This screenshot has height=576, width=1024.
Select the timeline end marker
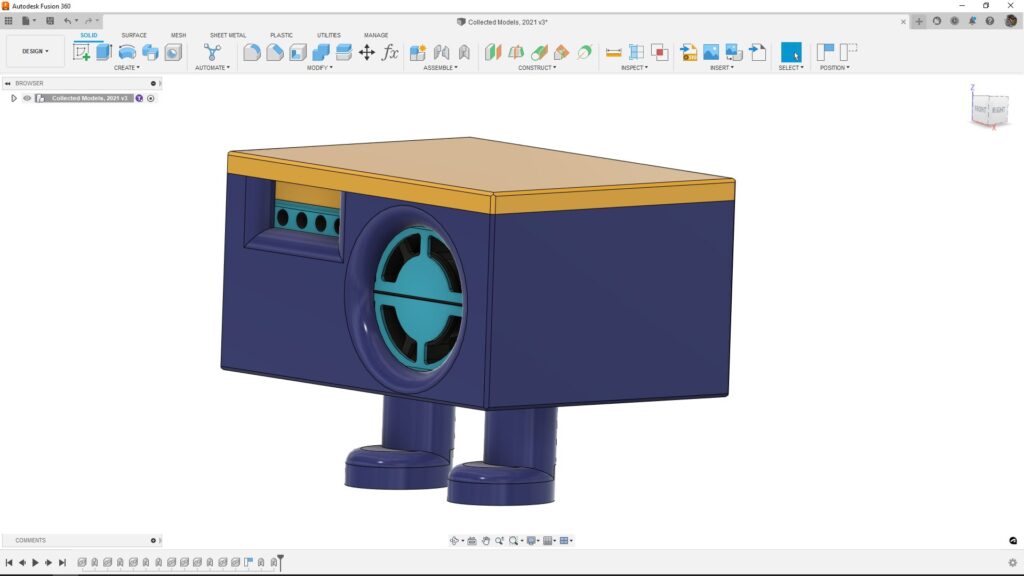(280, 562)
